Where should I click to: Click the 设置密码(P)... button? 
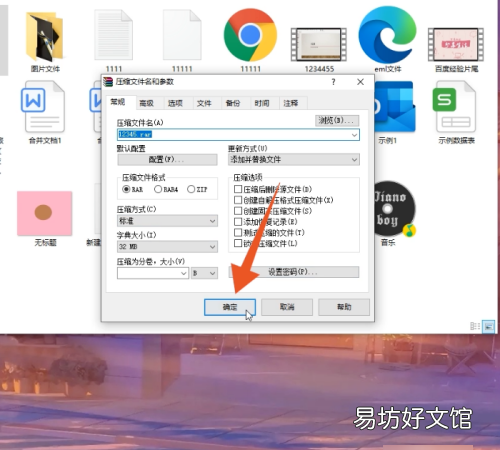(294, 272)
